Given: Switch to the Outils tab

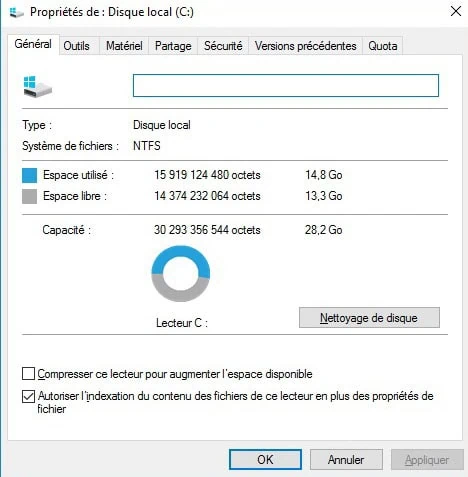Looking at the screenshot, I should pyautogui.click(x=76, y=46).
